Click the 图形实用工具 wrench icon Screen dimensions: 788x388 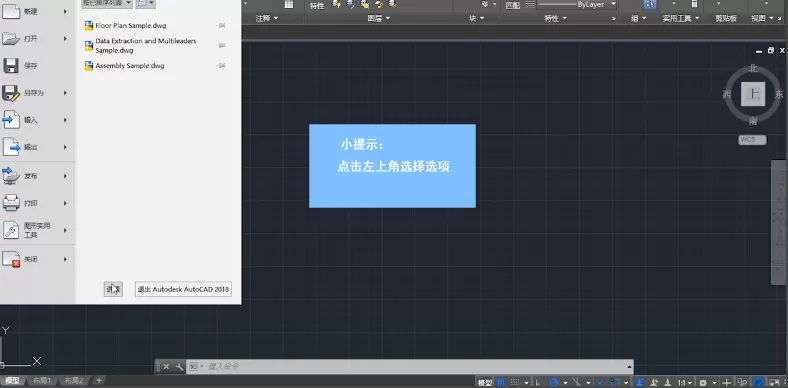11,231
